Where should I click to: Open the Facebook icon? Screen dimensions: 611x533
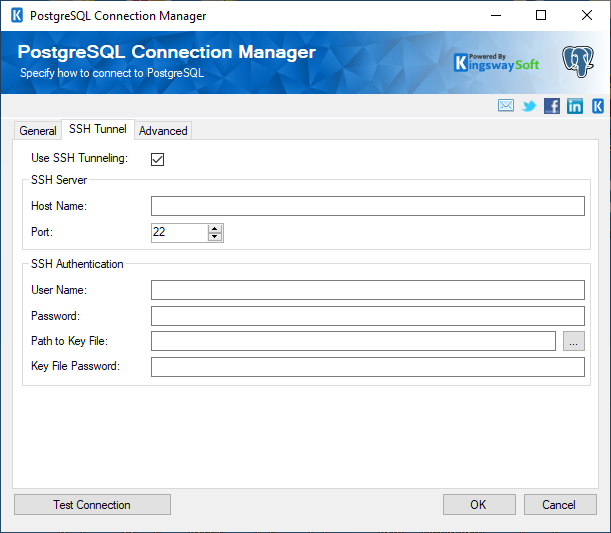[x=552, y=106]
